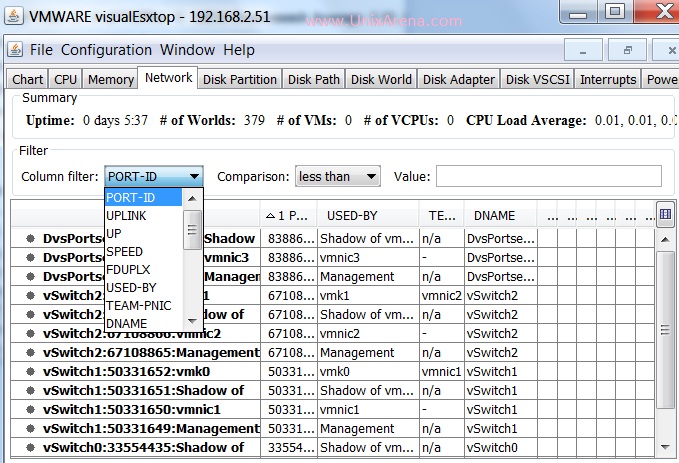The height and width of the screenshot is (463, 679).
Task: Open the Help menu
Action: click(239, 50)
